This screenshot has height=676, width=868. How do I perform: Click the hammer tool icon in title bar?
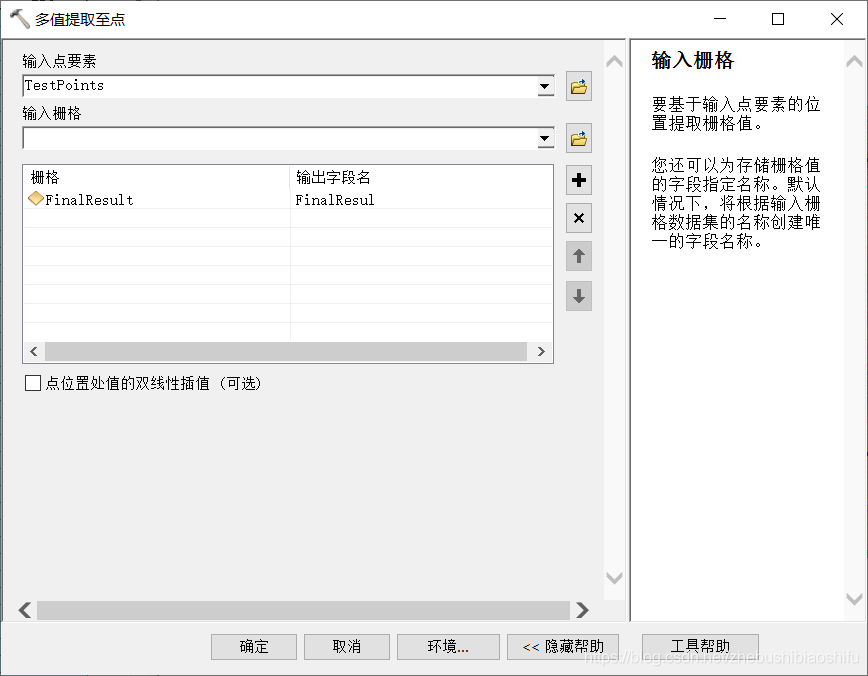pos(20,19)
